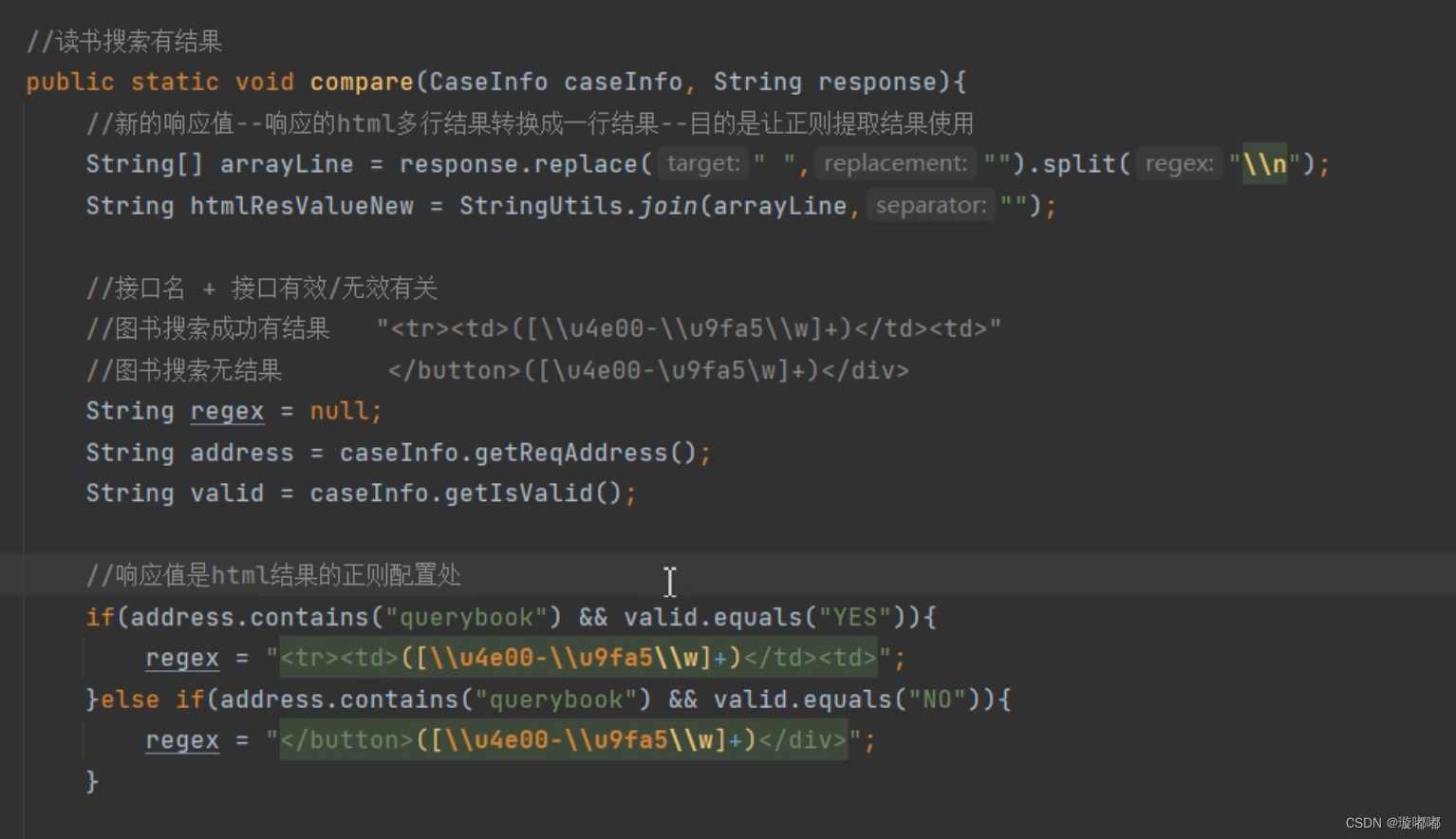Click the 'replacement:' parameter hint

pyautogui.click(x=895, y=163)
